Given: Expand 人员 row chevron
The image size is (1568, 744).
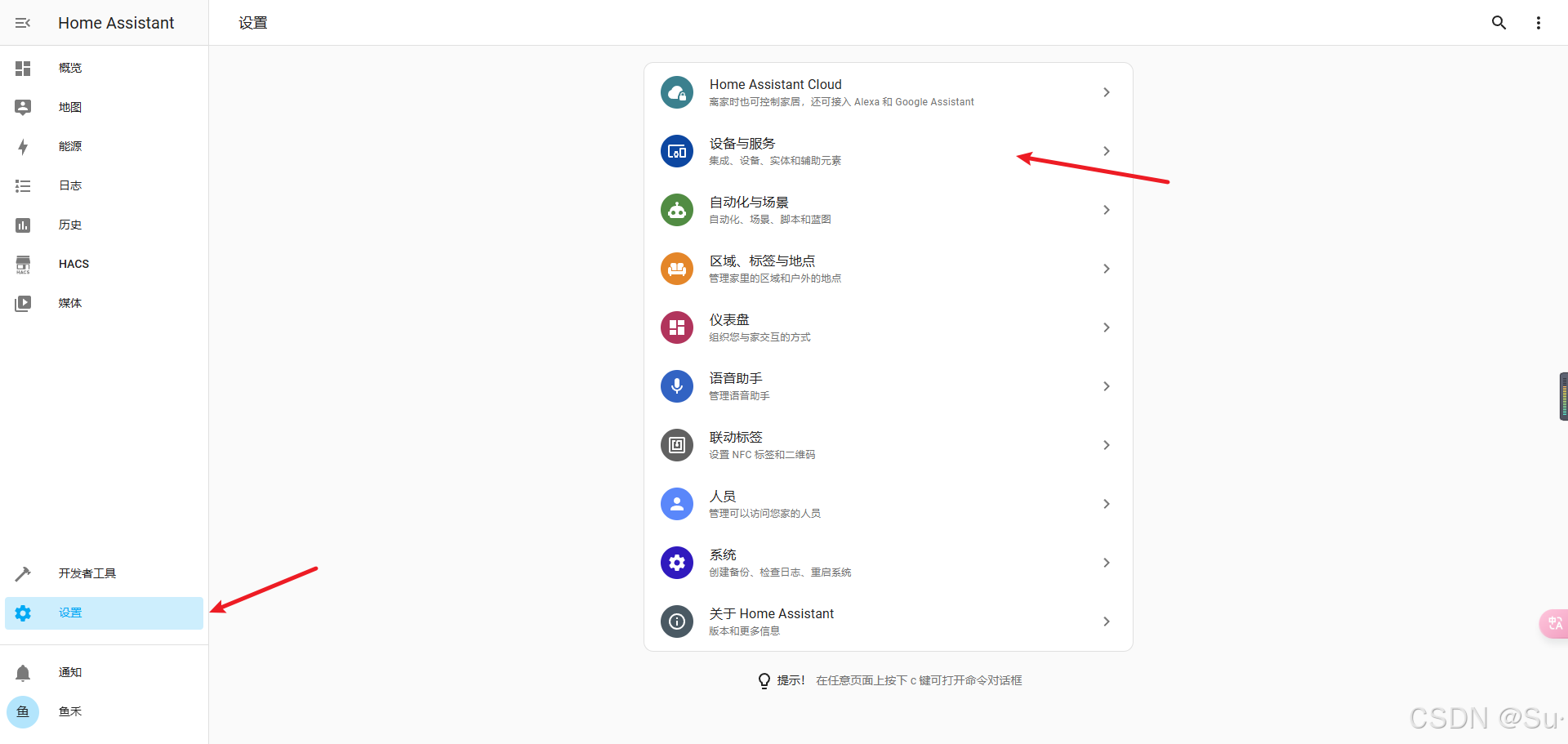Looking at the screenshot, I should point(1107,504).
